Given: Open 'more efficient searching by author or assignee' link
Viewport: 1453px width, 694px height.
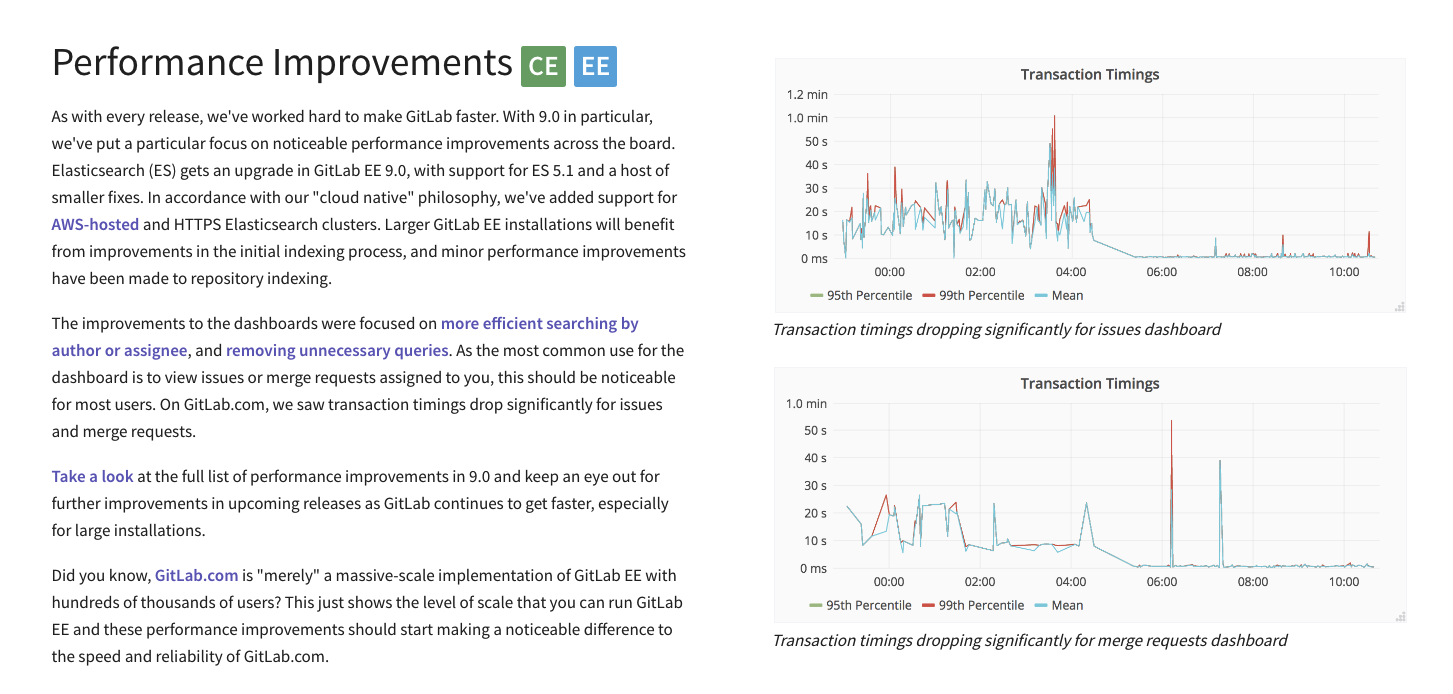Looking at the screenshot, I should pyautogui.click(x=345, y=337).
